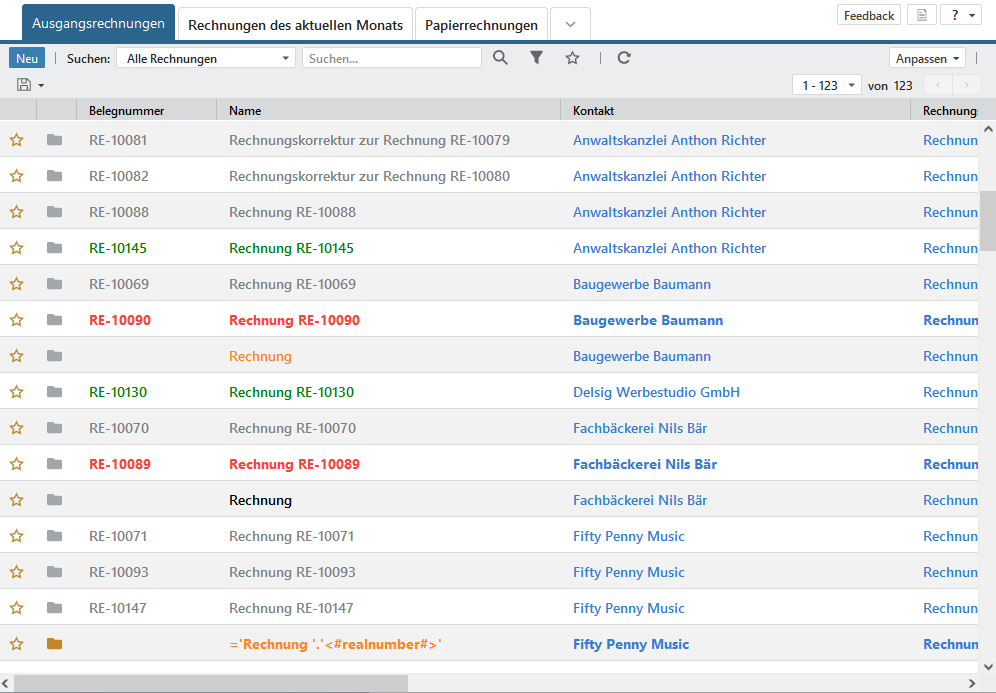This screenshot has width=996, height=693.
Task: Refresh the invoice list
Action: pos(624,58)
